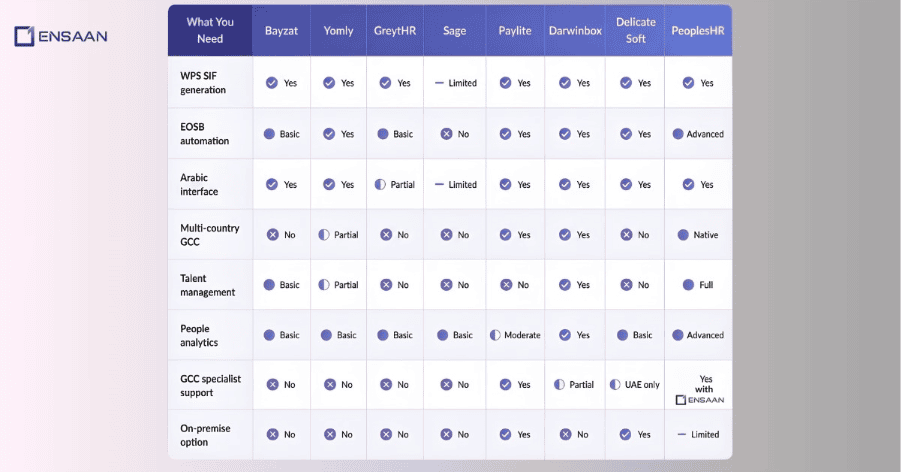Image resolution: width=901 pixels, height=472 pixels.
Task: Click X icon for Paylite Talent management
Action: pyautogui.click(x=506, y=285)
